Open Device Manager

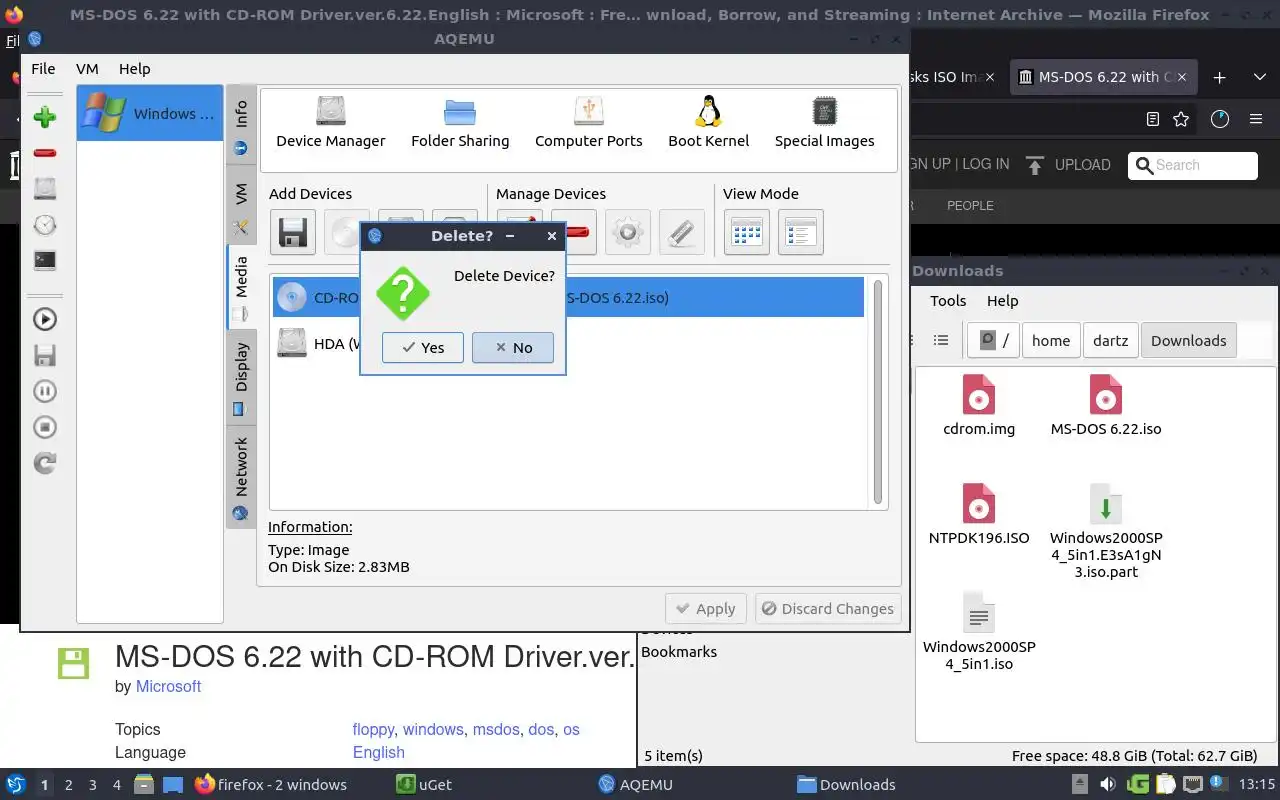(331, 122)
